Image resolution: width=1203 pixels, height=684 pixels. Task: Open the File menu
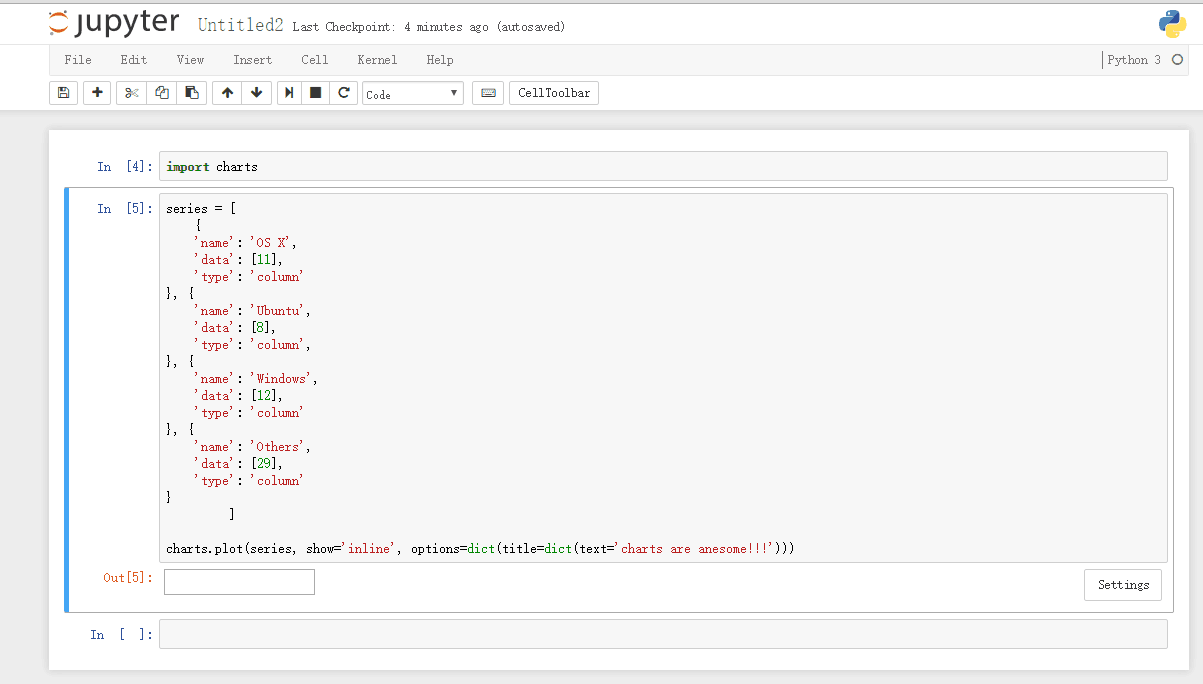(78, 60)
